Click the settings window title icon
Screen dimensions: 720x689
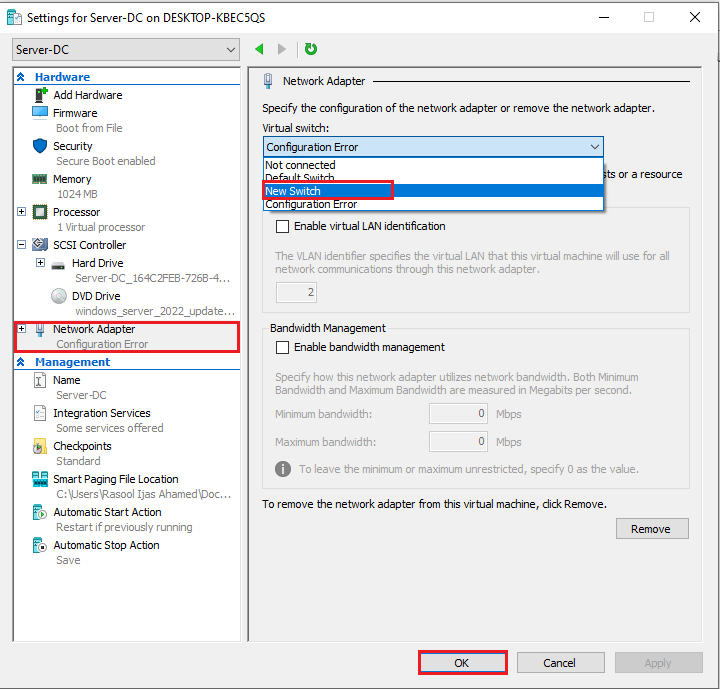(x=14, y=17)
